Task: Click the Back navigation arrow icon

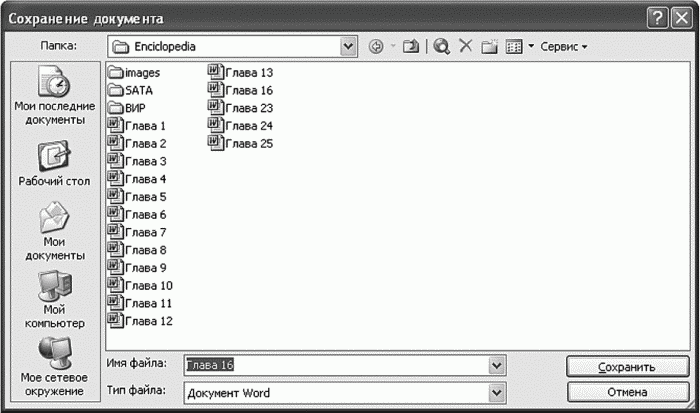Action: (x=376, y=46)
